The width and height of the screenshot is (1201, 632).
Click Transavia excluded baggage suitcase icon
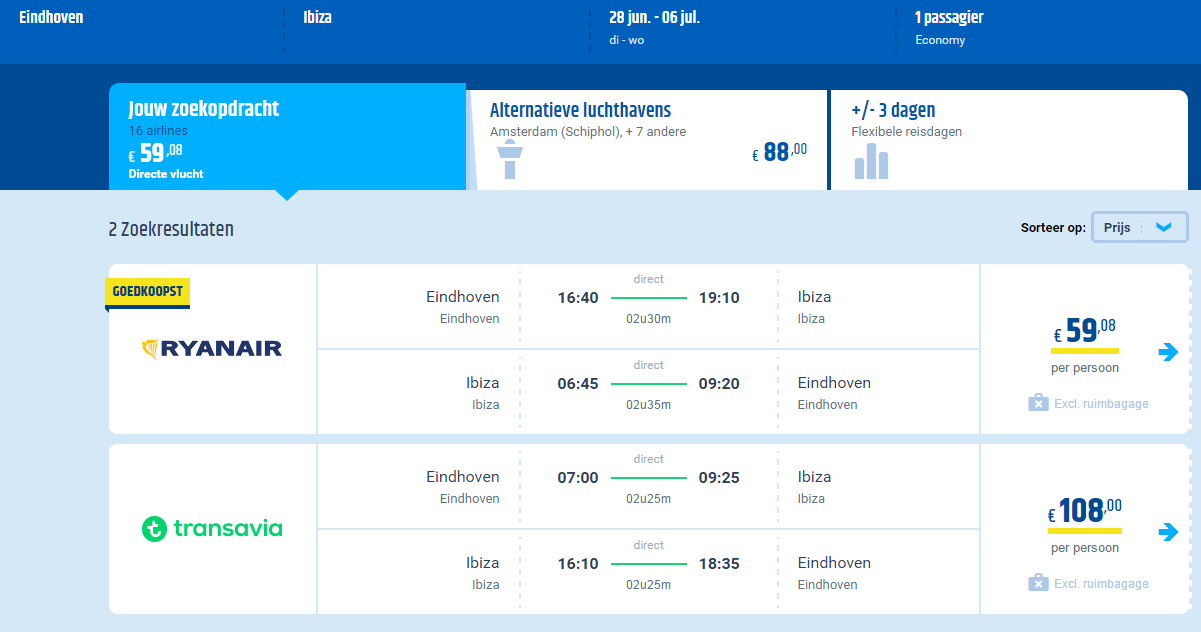point(1038,583)
